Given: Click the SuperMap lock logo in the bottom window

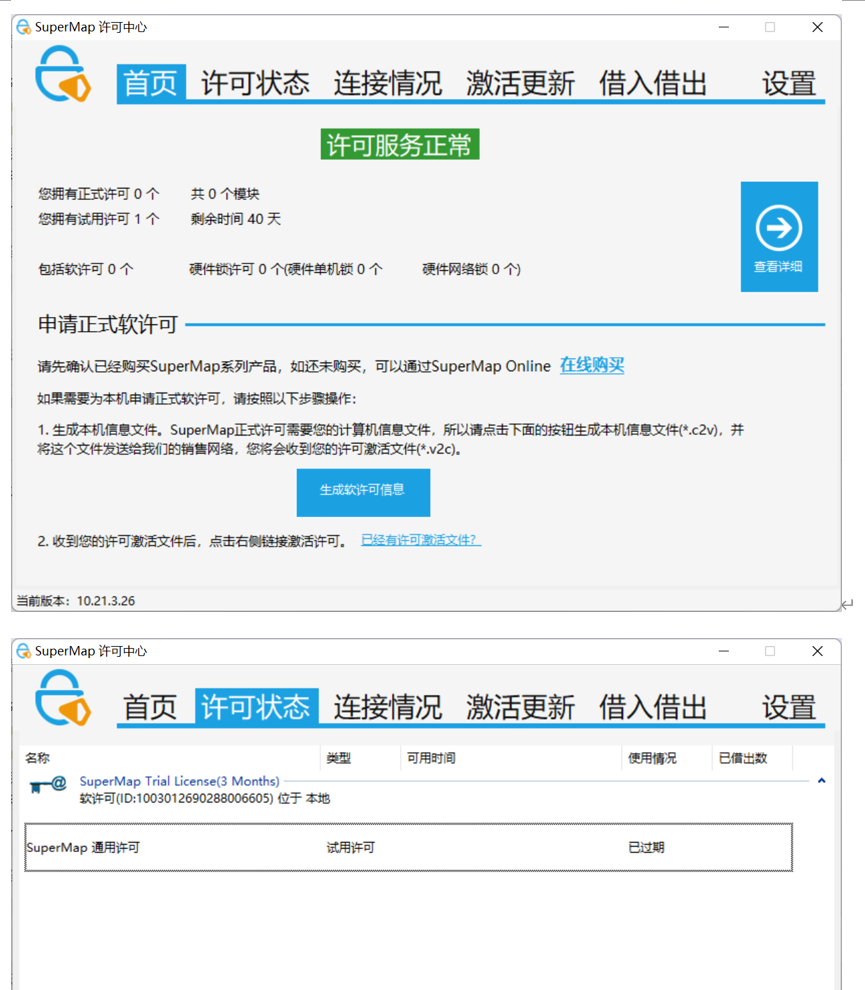Looking at the screenshot, I should [63, 698].
